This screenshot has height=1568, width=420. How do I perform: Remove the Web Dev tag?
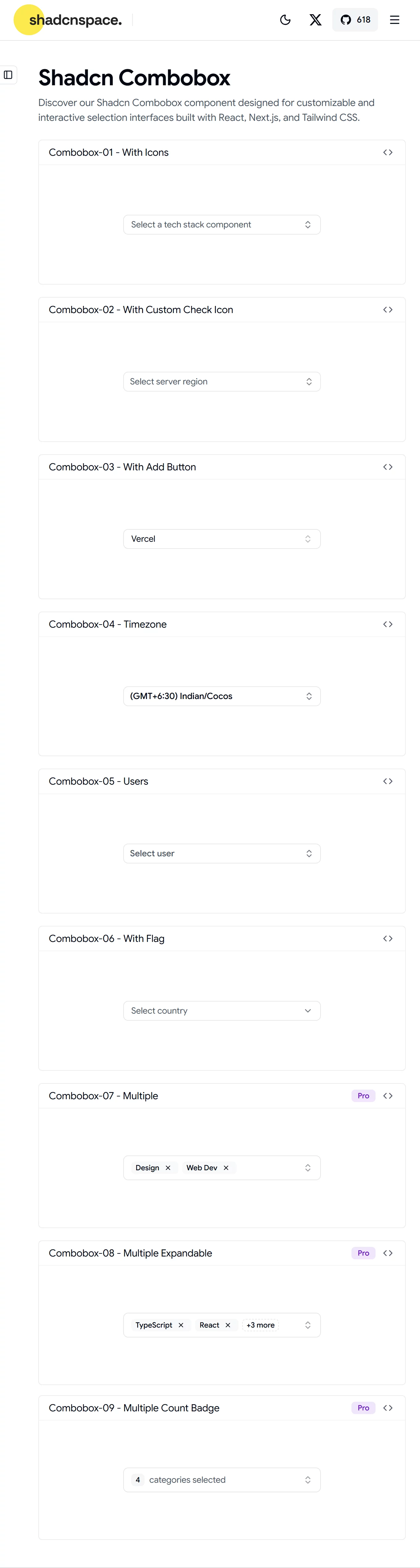click(226, 1168)
